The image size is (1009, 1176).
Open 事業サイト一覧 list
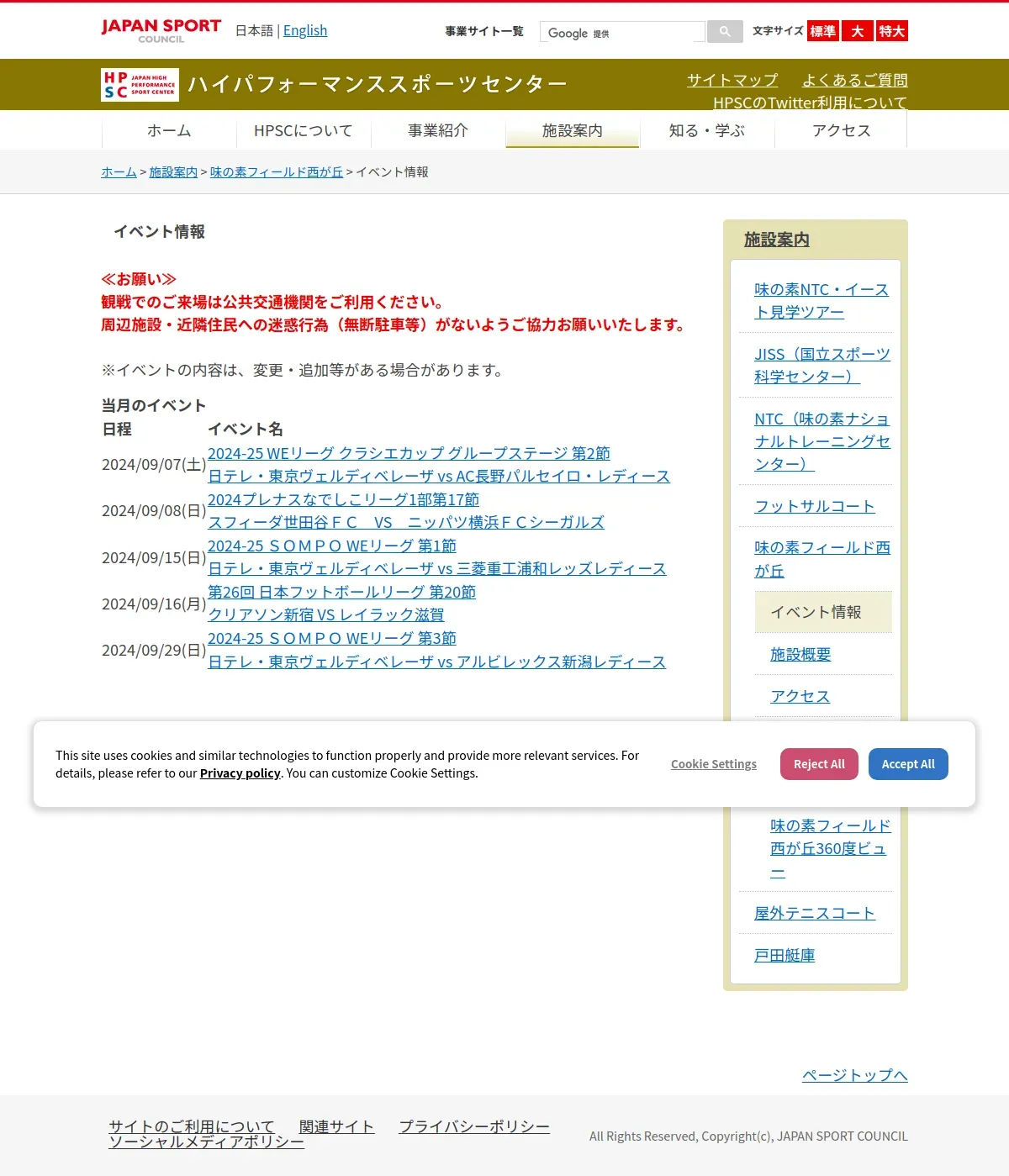484,31
